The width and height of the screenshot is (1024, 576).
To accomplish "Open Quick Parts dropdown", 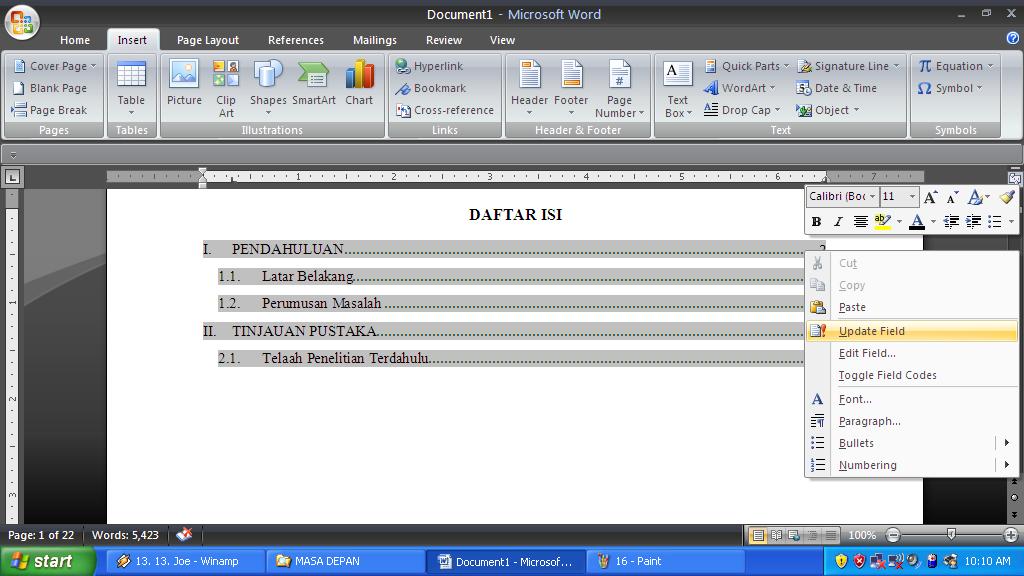I will [x=746, y=66].
